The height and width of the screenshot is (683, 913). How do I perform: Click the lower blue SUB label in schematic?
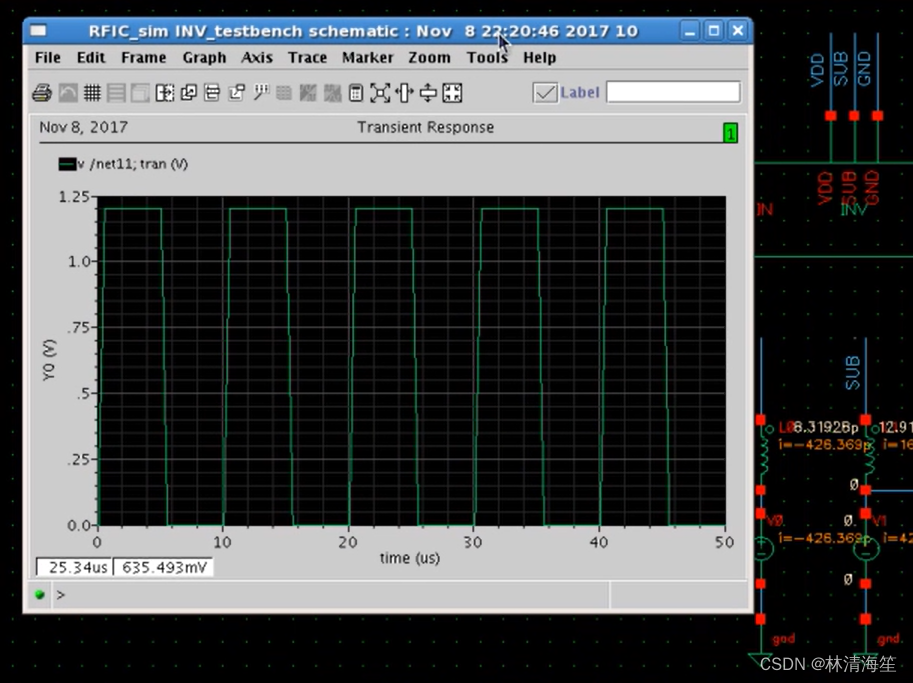pyautogui.click(x=852, y=373)
